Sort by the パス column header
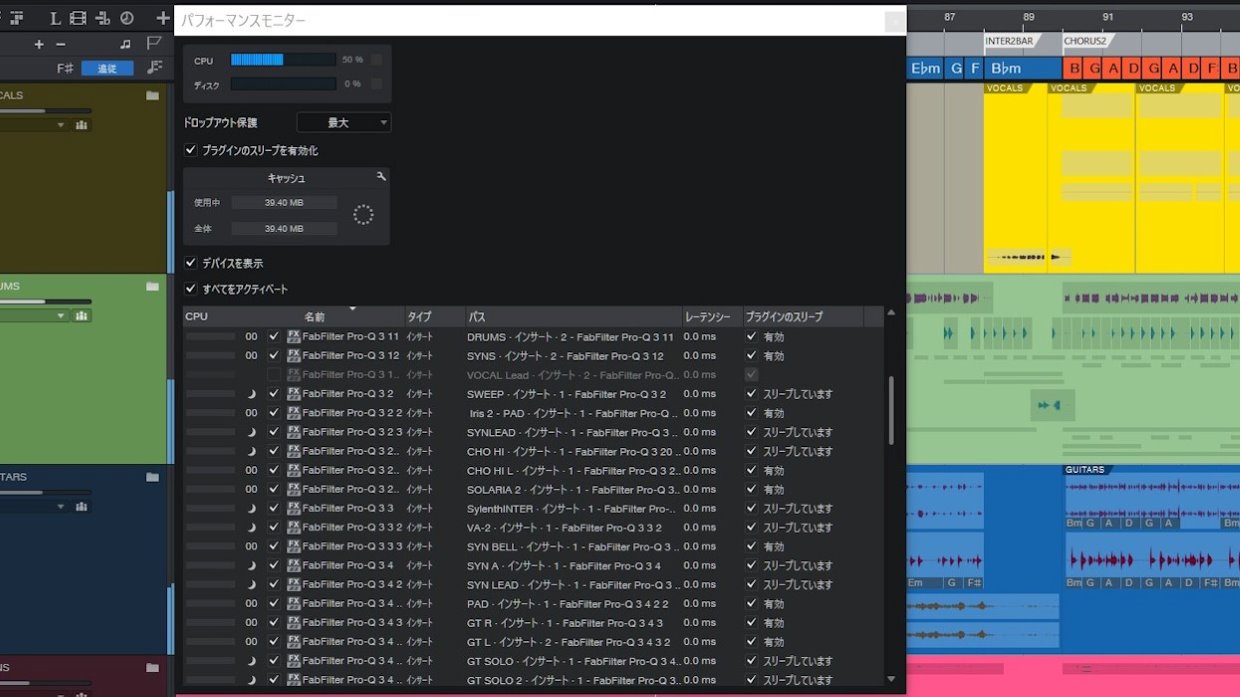The width and height of the screenshot is (1240, 697). click(x=477, y=317)
